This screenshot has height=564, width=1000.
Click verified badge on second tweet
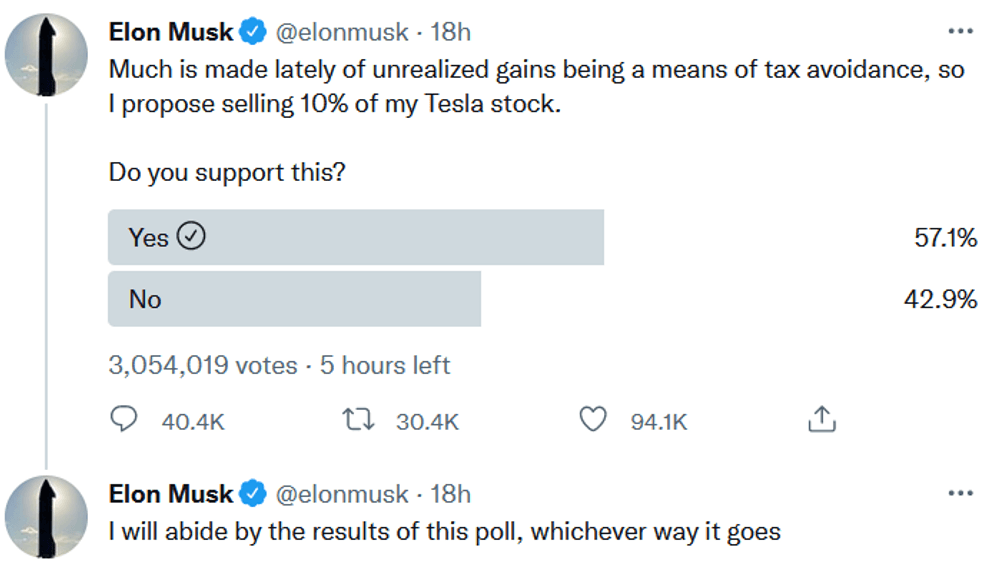[x=253, y=494]
